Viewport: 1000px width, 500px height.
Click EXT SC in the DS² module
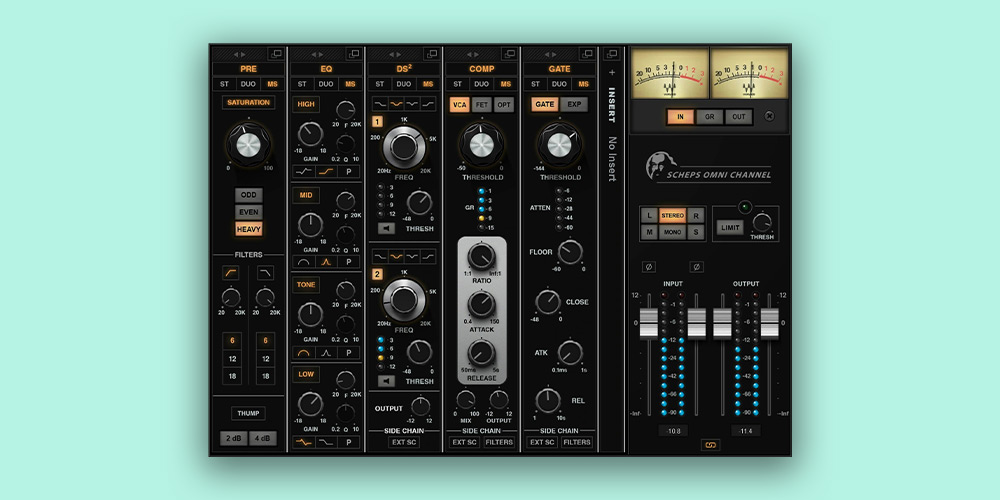point(404,442)
